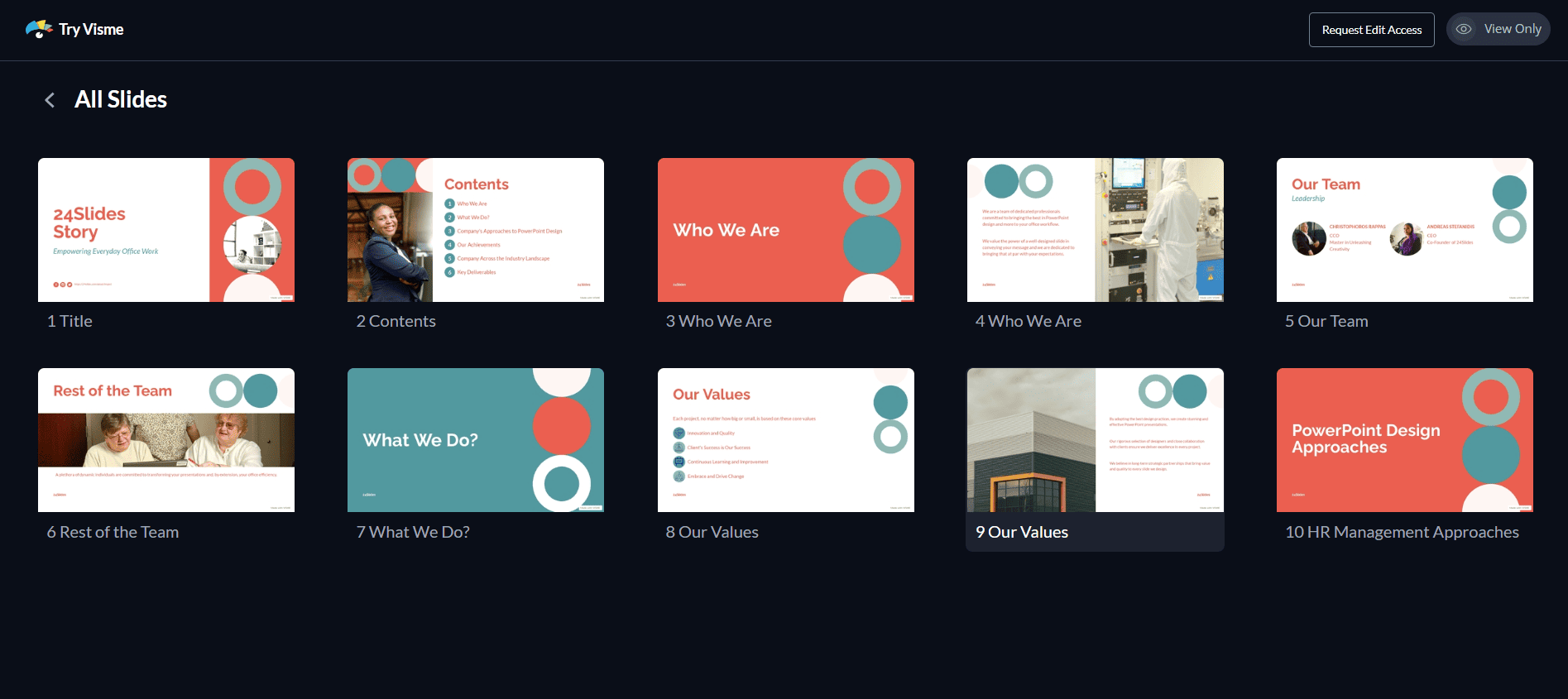Click Request Edit Access button

point(1372,30)
